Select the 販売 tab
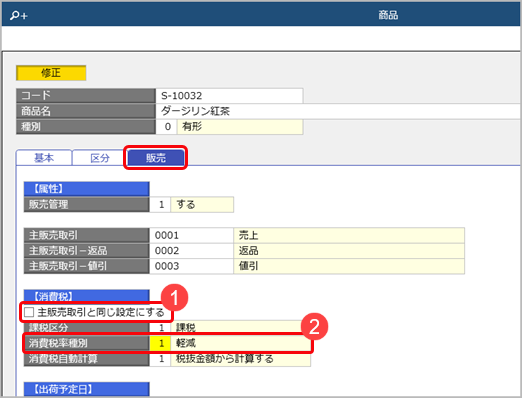 (x=156, y=158)
